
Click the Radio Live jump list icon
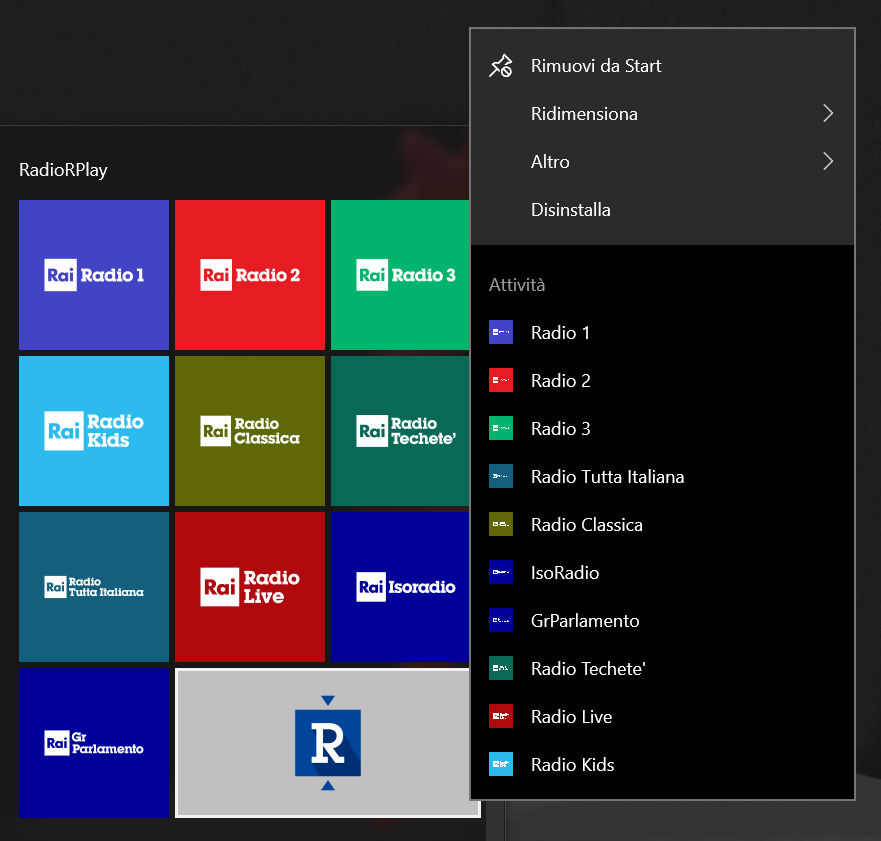(501, 716)
